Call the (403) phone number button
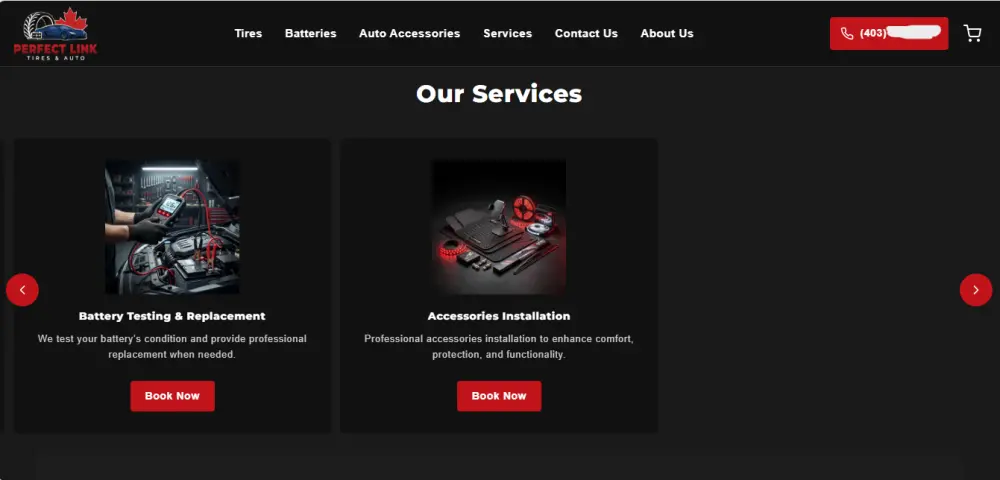1000x480 pixels. [x=889, y=33]
